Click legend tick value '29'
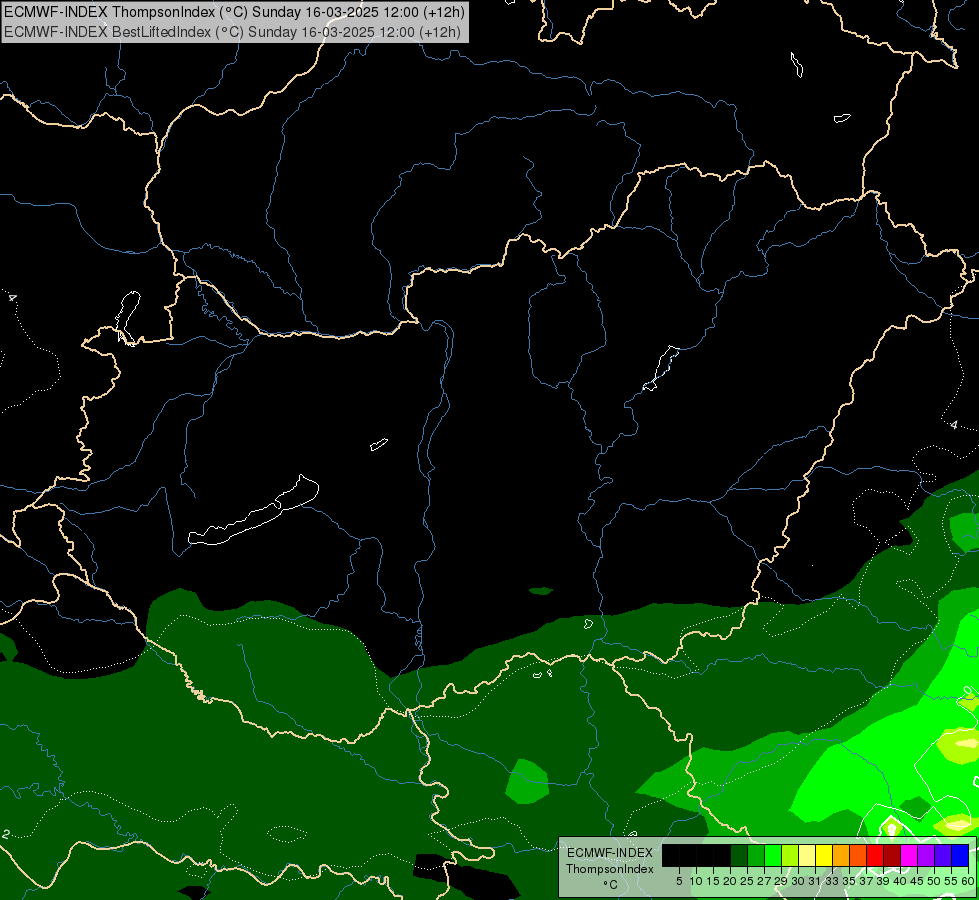 pyautogui.click(x=781, y=881)
